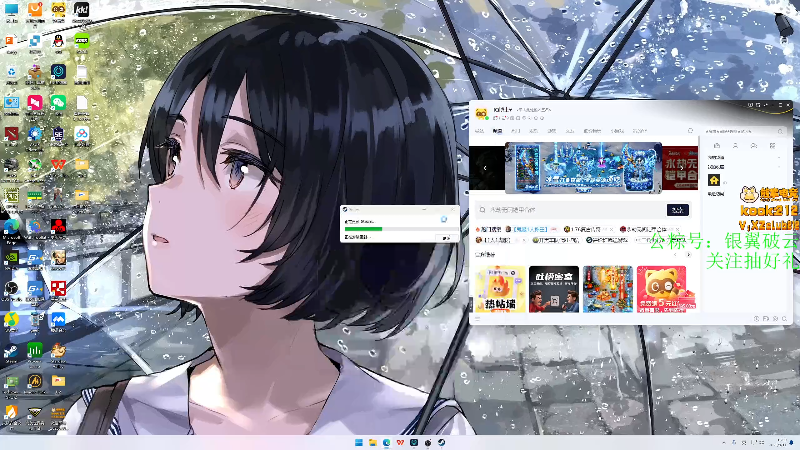
Task: Open the SE shield desktop icon
Action: pos(58,134)
